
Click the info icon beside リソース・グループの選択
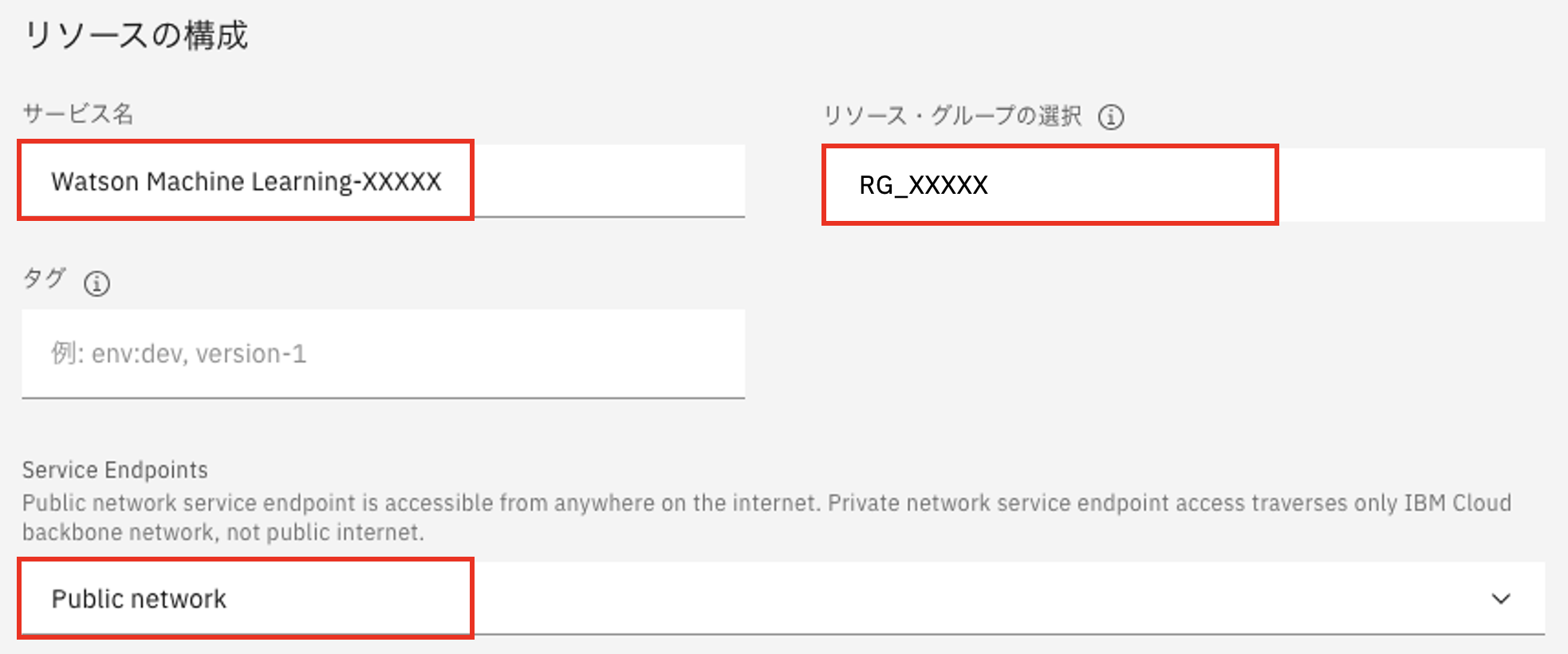[x=1111, y=117]
